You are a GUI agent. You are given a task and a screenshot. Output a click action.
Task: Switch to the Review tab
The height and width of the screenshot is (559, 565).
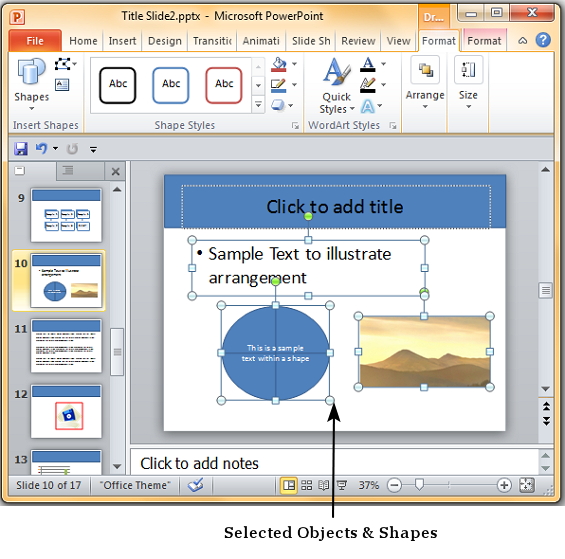click(x=358, y=41)
